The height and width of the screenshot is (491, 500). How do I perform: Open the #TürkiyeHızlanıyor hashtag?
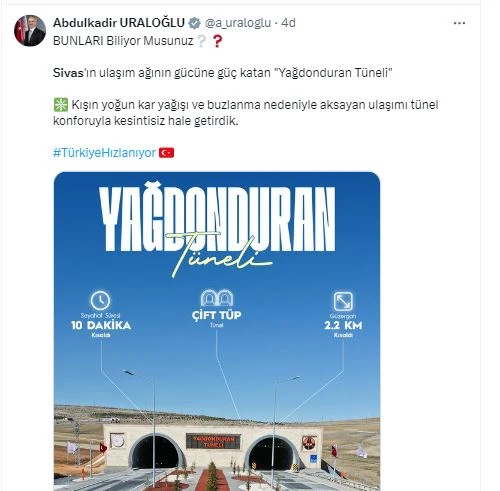[104, 153]
